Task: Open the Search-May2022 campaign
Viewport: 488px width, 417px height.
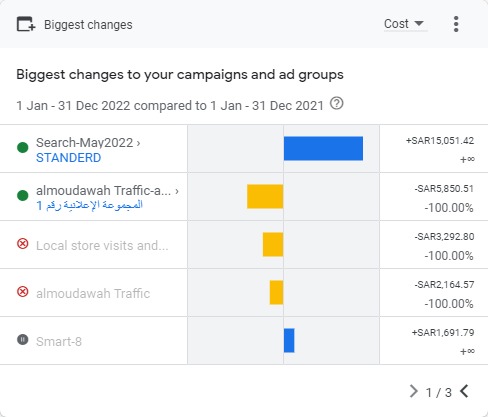Action: click(85, 143)
